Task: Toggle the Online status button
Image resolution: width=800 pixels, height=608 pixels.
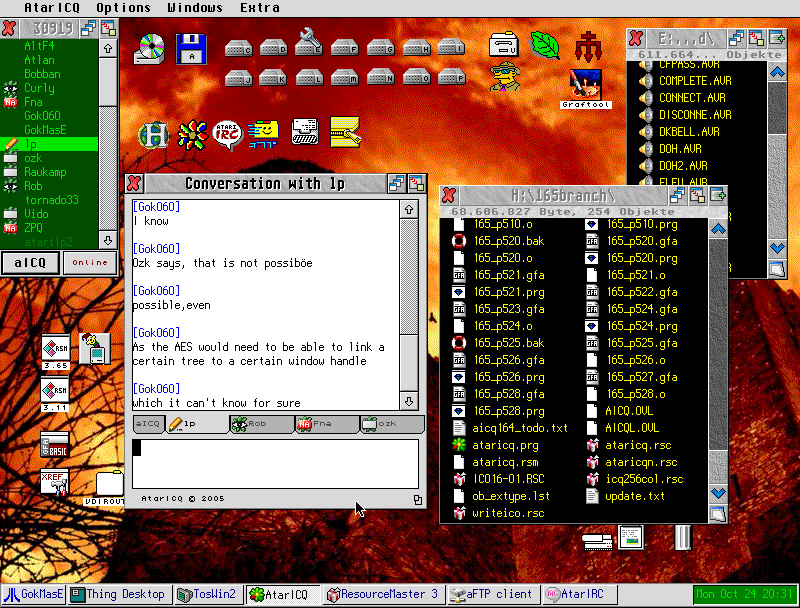Action: point(90,263)
